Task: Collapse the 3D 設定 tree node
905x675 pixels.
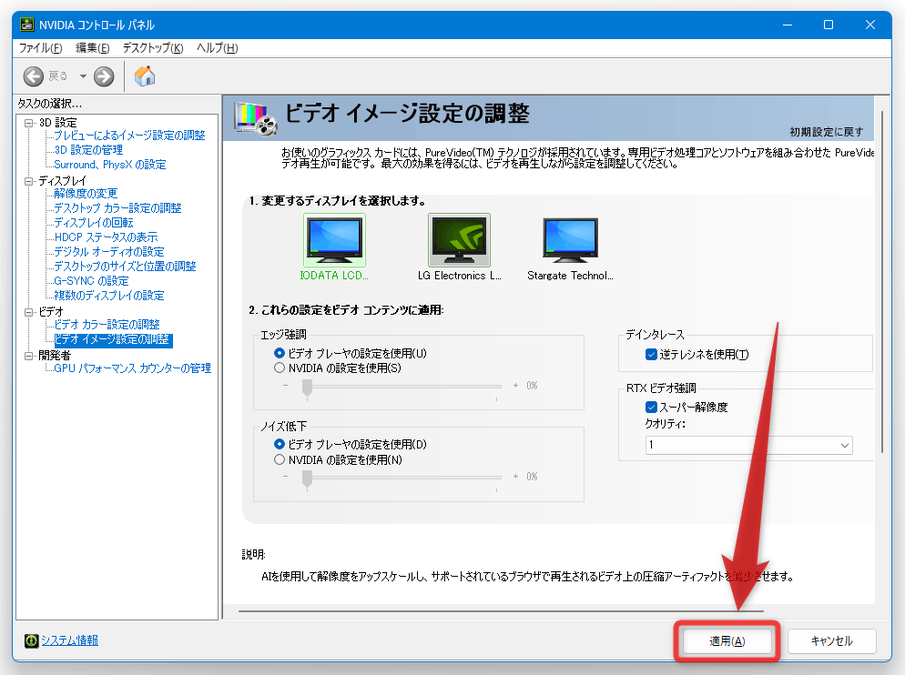Action: pos(29,123)
